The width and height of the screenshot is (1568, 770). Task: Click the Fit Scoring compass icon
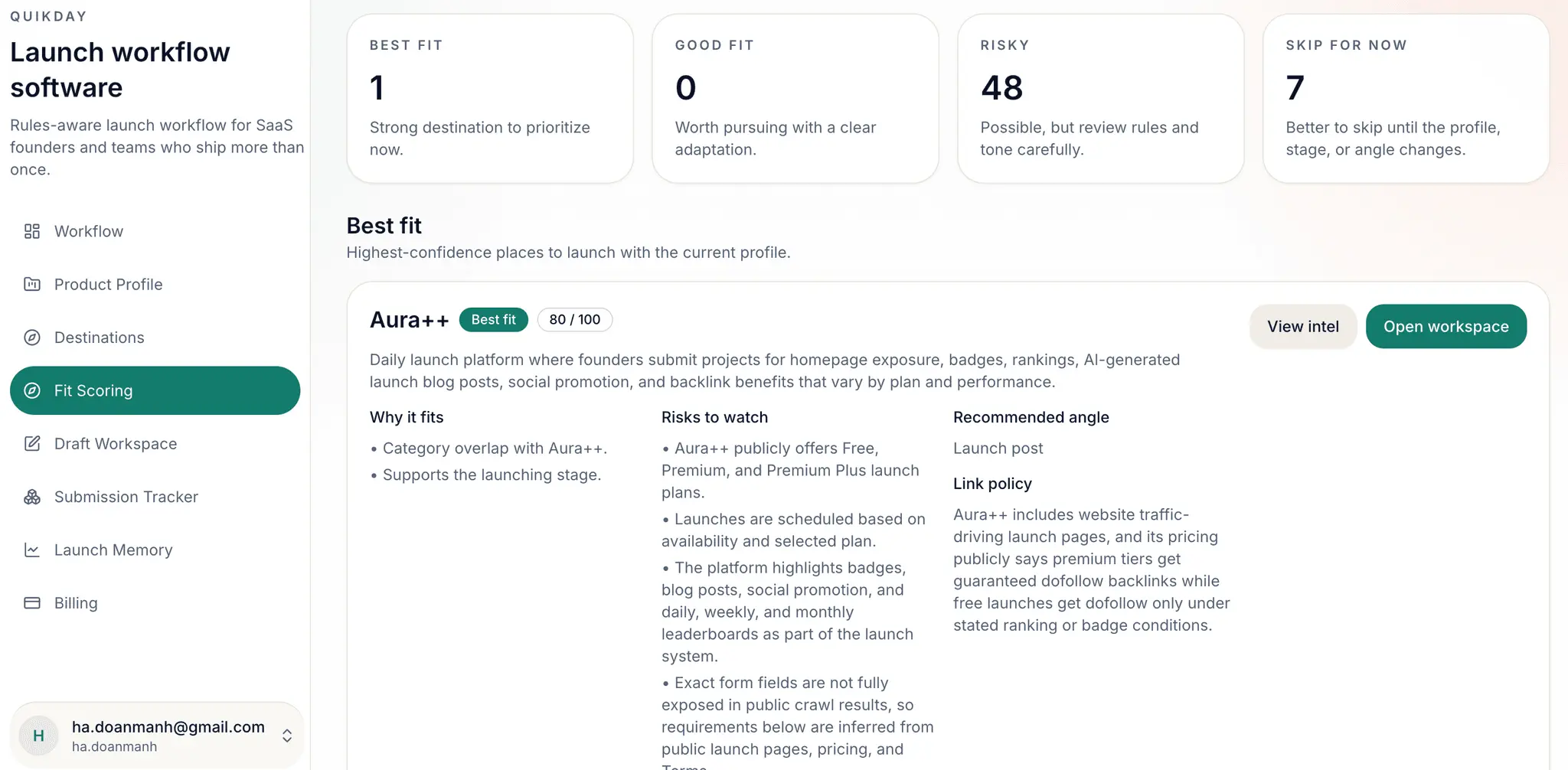click(32, 390)
